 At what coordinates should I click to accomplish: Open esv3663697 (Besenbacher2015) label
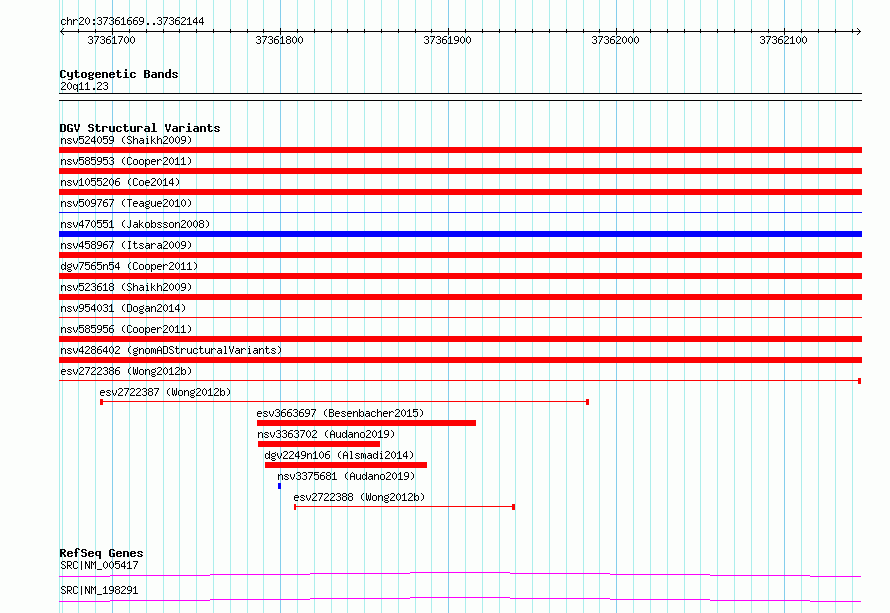coord(340,413)
